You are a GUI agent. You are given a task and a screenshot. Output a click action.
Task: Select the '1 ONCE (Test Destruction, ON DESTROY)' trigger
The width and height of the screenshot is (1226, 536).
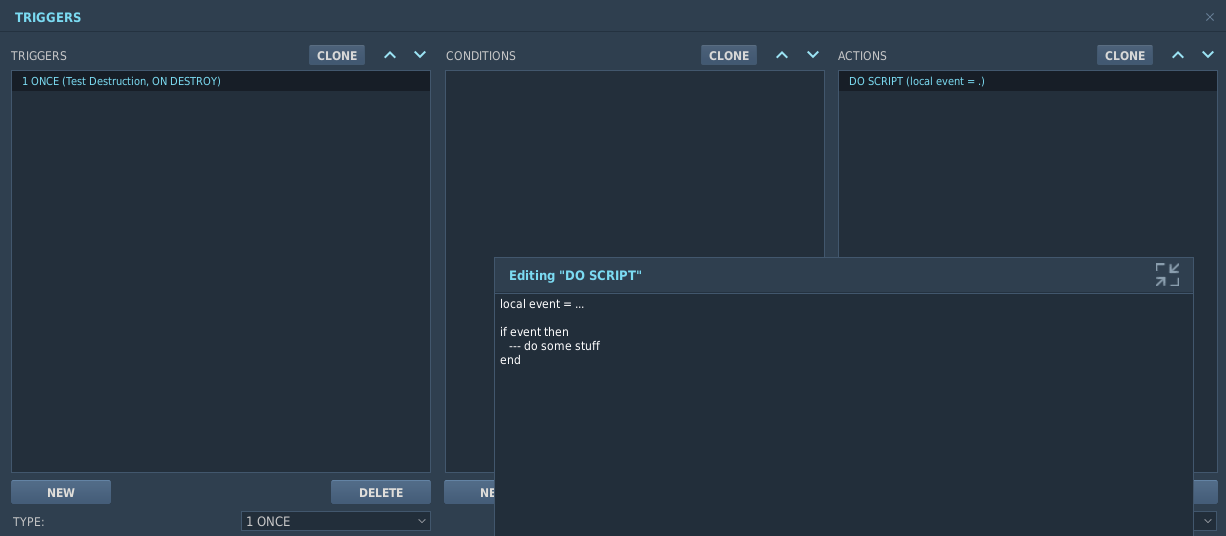click(x=221, y=81)
